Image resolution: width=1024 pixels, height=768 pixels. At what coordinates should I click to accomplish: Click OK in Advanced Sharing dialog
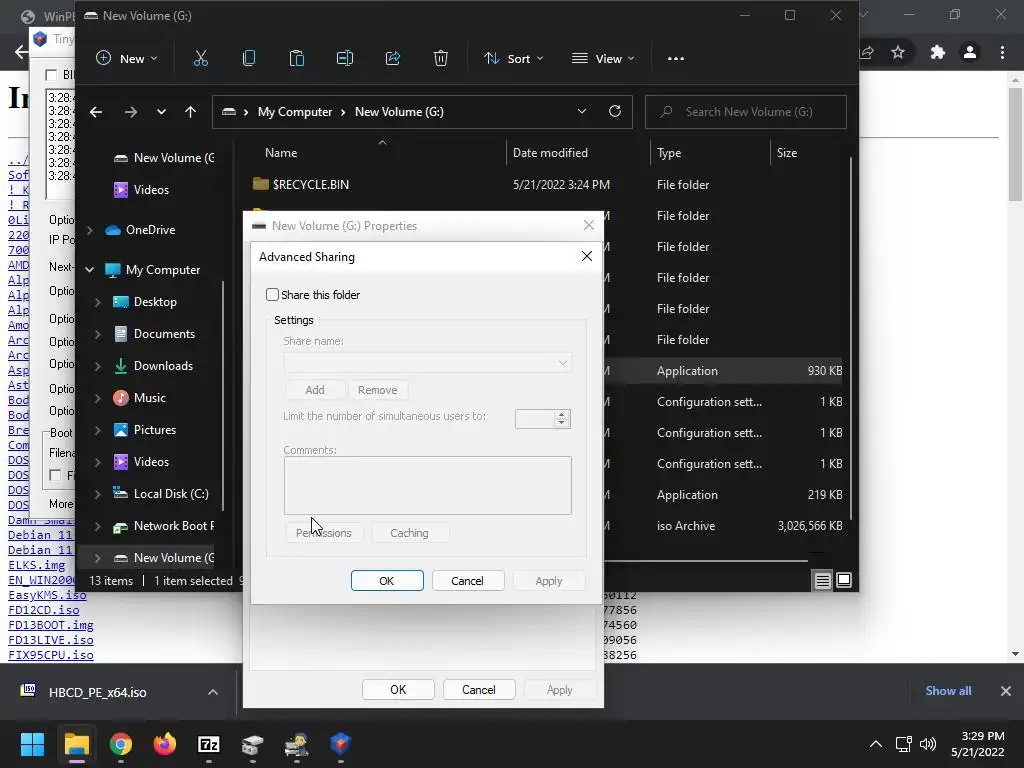coord(387,581)
